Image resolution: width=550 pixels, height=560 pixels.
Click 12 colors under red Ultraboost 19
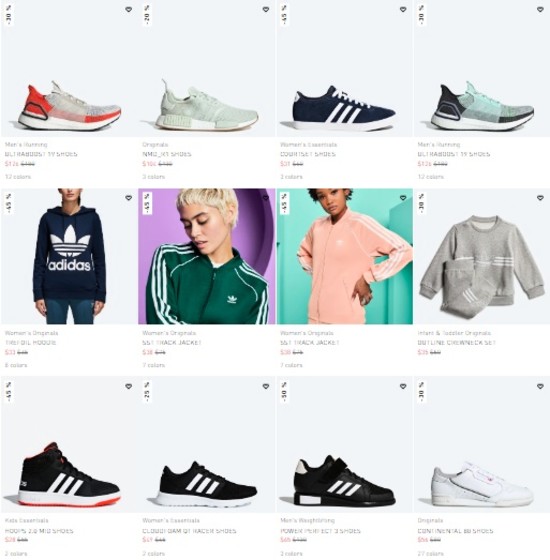pyautogui.click(x=18, y=177)
